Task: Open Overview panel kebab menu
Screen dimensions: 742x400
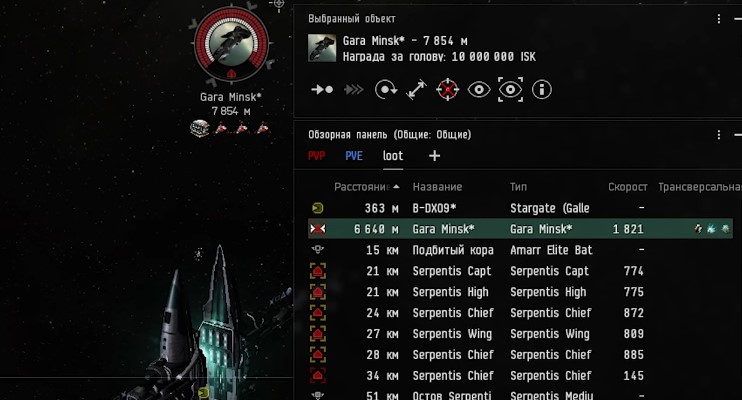Action: coord(719,135)
